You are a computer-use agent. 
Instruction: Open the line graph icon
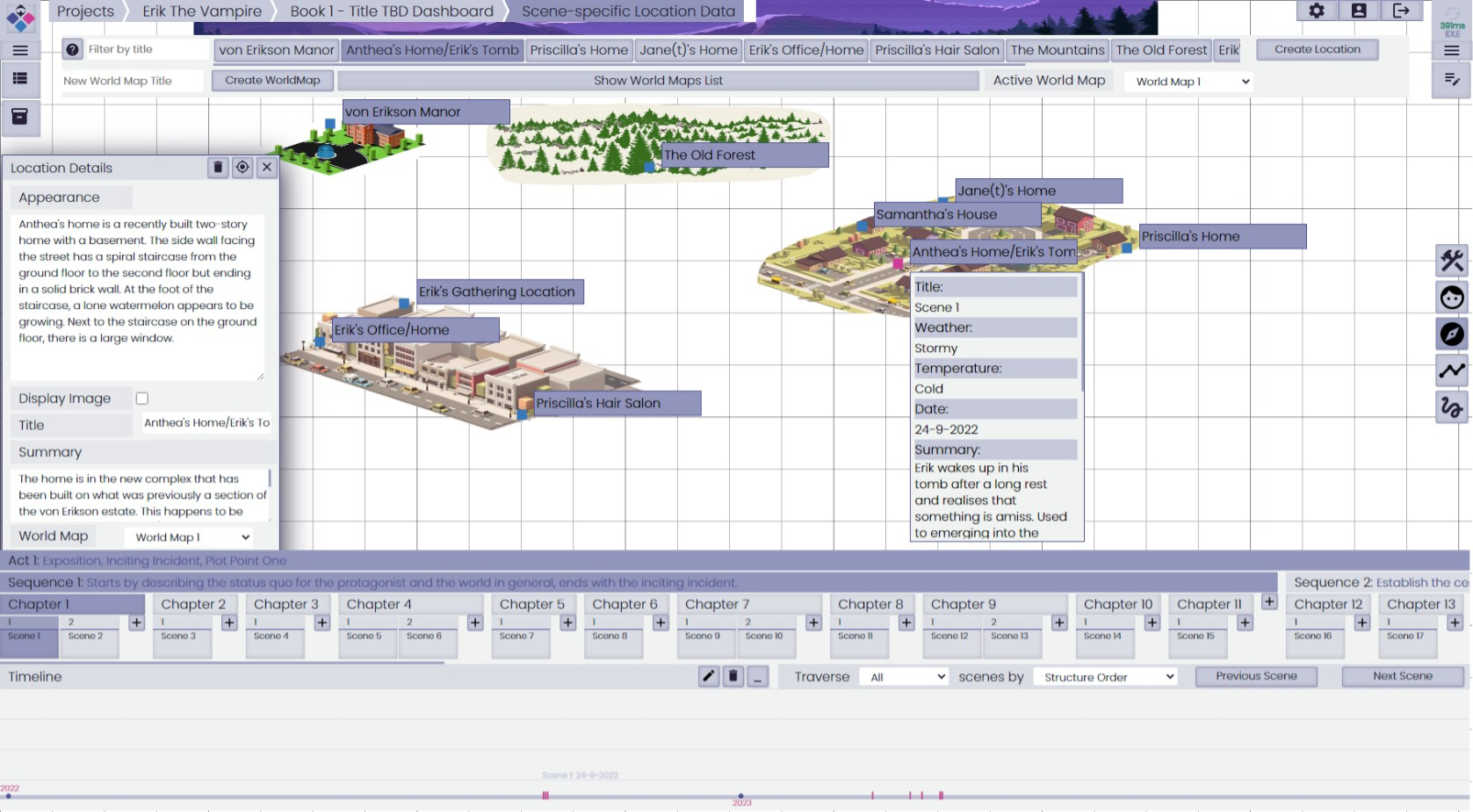pyautogui.click(x=1451, y=370)
